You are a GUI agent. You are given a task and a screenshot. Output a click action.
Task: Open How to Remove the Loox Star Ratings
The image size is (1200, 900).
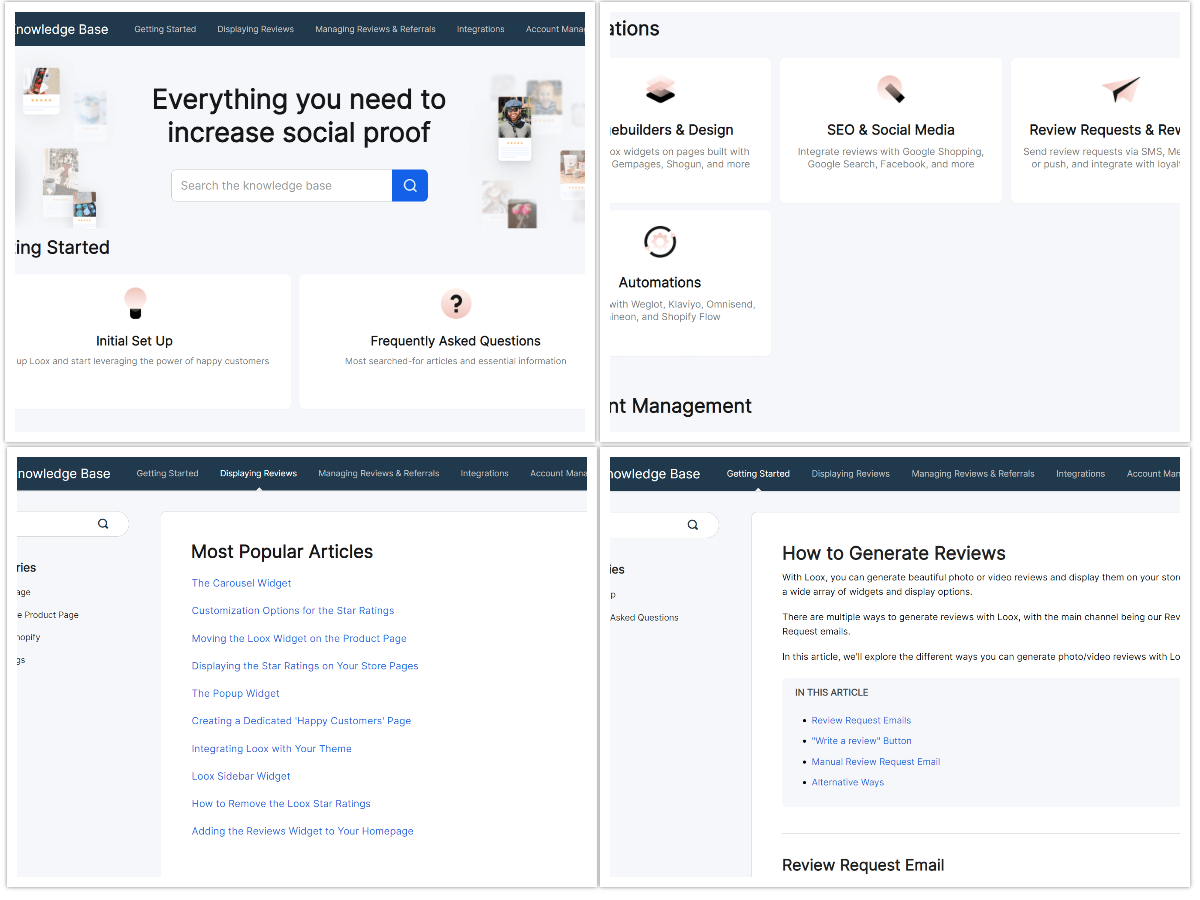click(281, 803)
